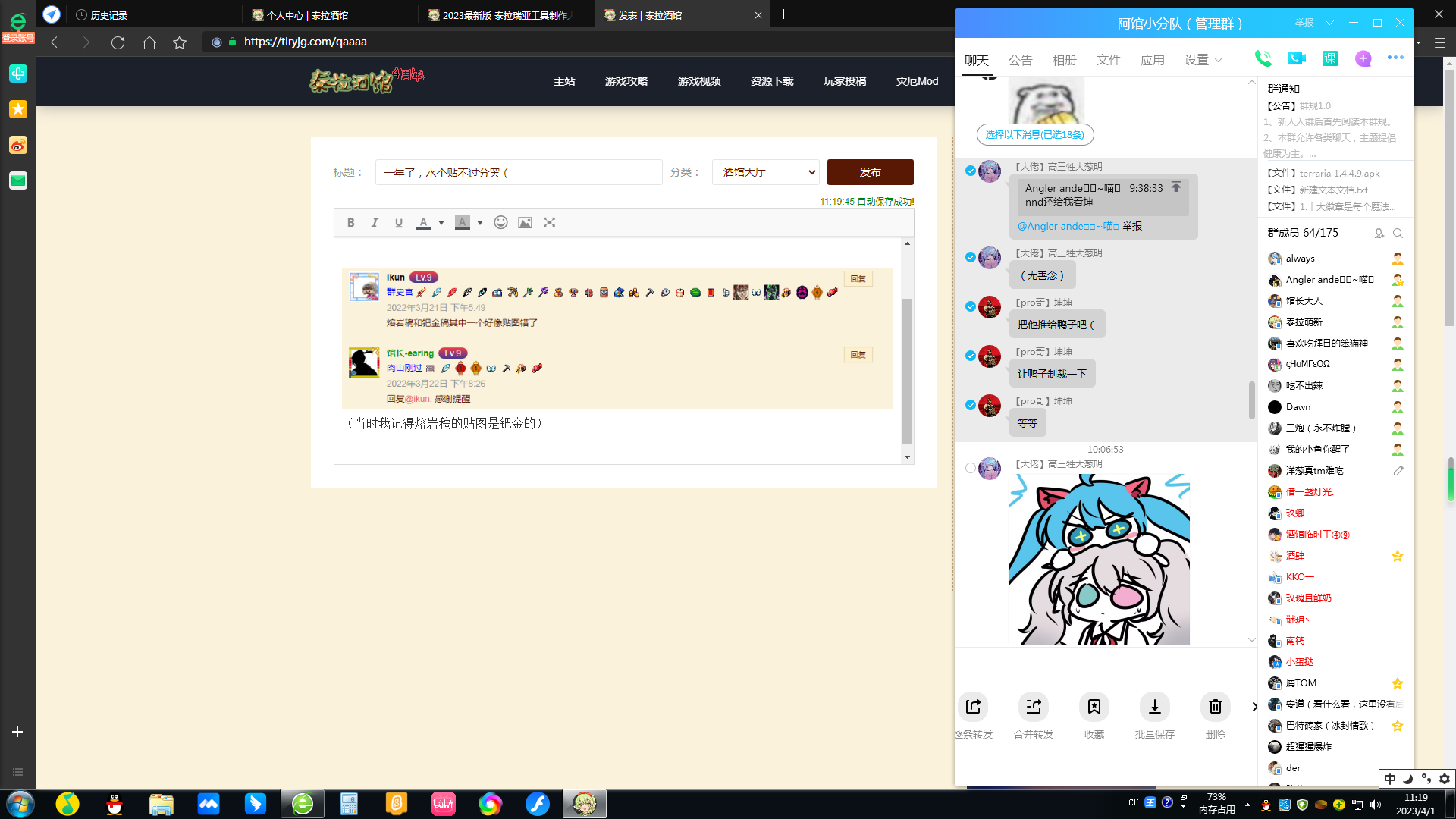Deselect the '让鸭子制裁一下' message

coord(971,356)
